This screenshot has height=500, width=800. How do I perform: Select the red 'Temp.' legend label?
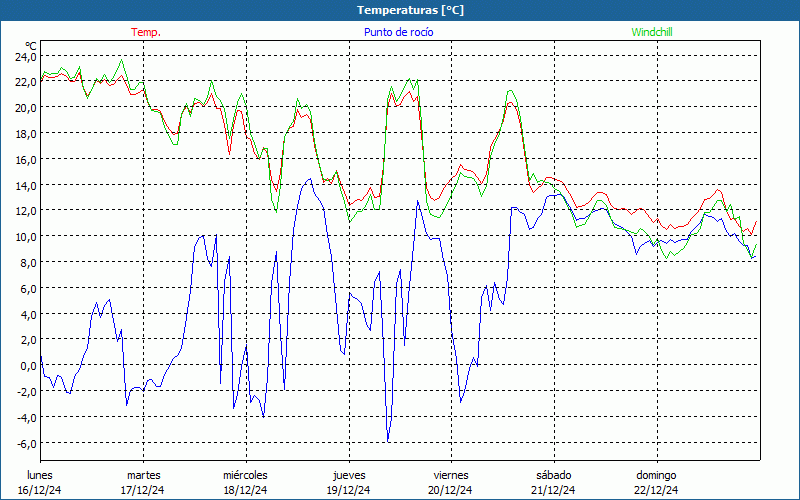tap(146, 32)
